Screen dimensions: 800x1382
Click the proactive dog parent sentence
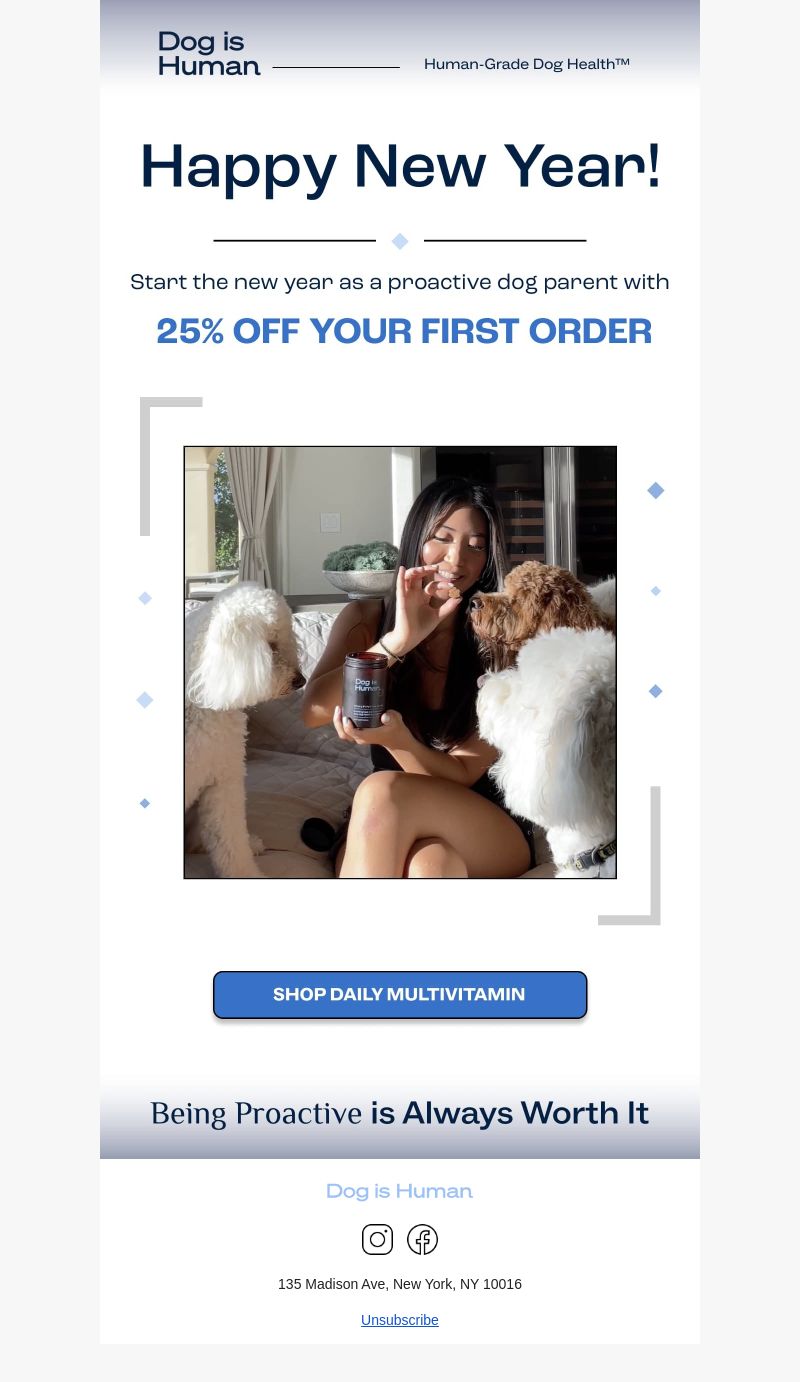click(400, 282)
